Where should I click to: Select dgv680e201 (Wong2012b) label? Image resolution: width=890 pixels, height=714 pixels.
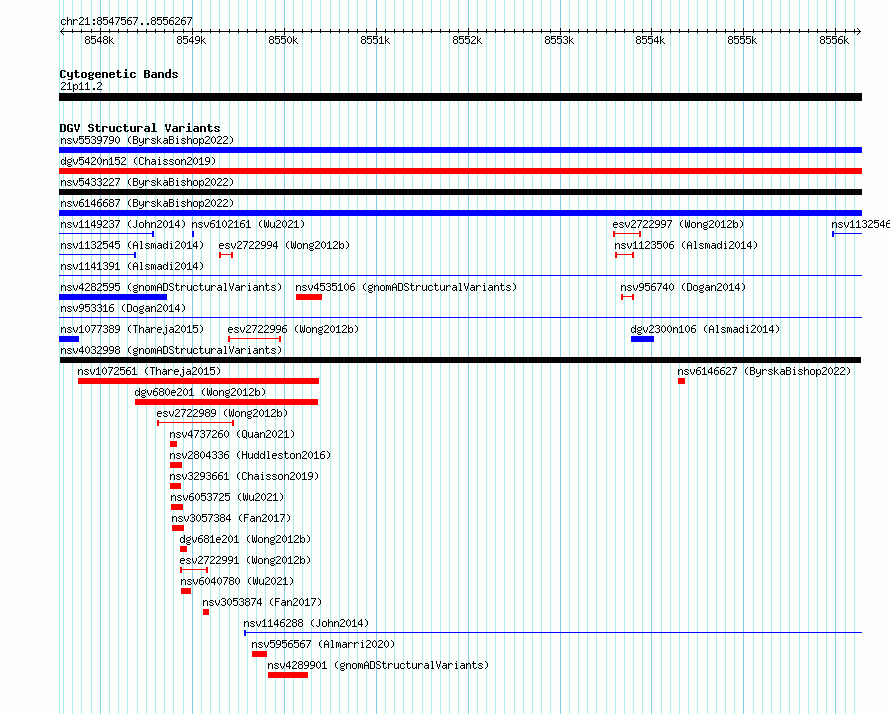[x=200, y=392]
